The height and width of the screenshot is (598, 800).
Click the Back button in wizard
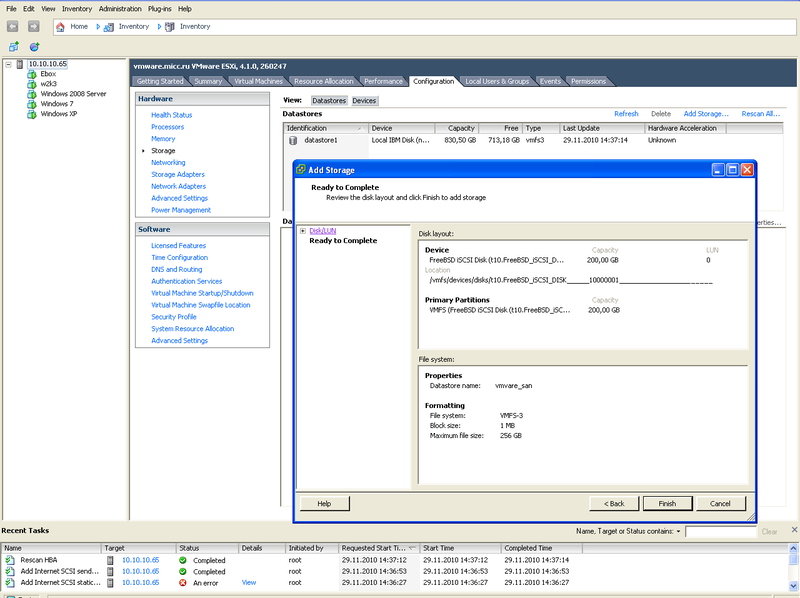tap(614, 504)
